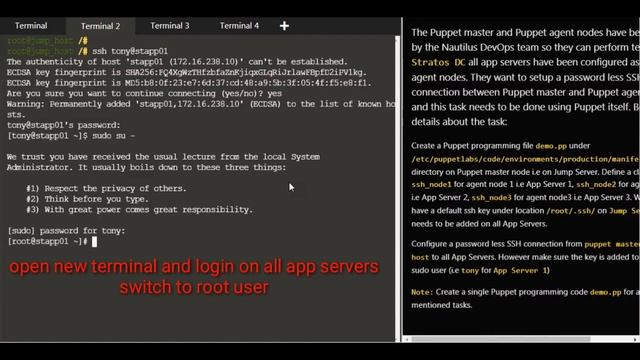This screenshot has height=360, width=640.
Task: Click the /etc/puppetlabs/code path text
Action: pos(525,159)
